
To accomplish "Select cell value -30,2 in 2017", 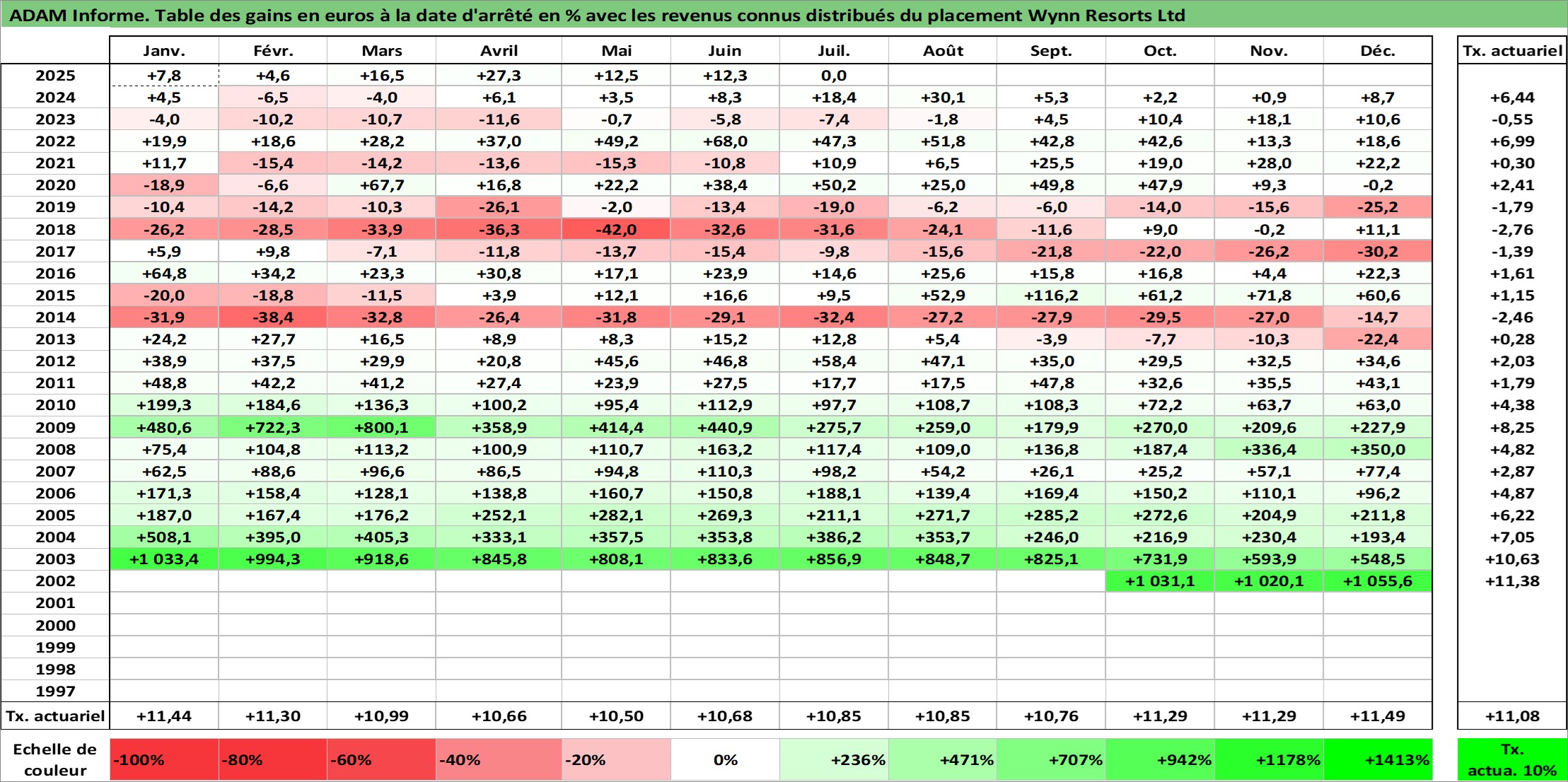I will click(x=1378, y=251).
